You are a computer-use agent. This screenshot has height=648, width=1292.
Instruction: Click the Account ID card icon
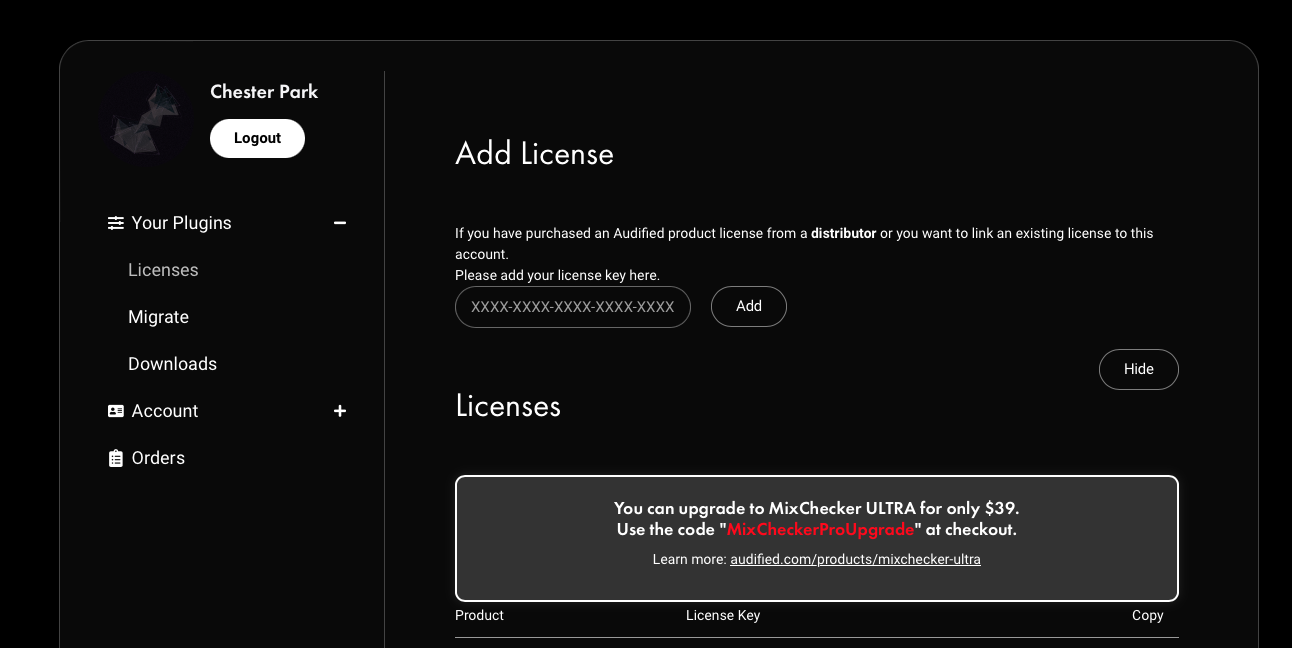[116, 411]
